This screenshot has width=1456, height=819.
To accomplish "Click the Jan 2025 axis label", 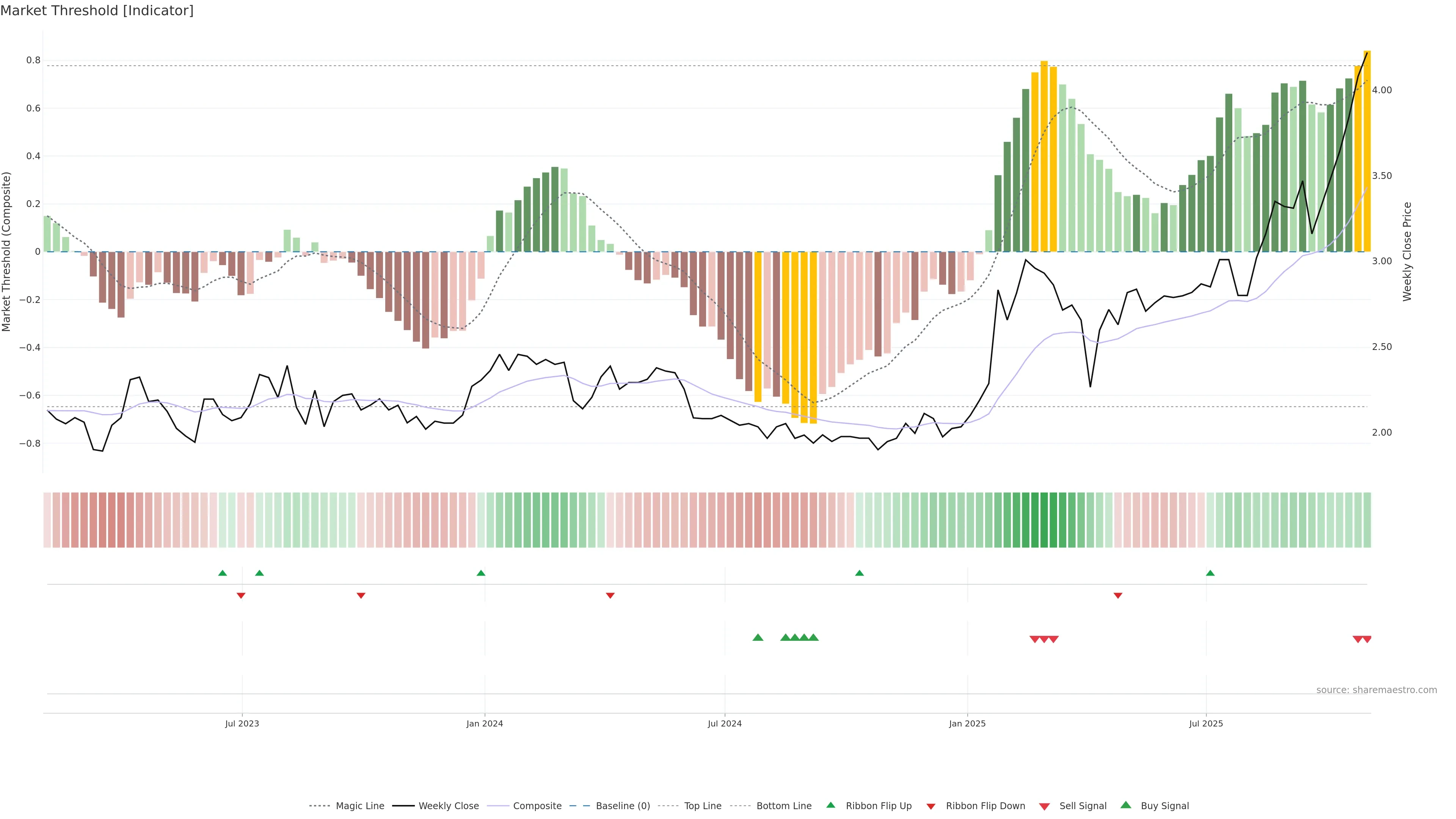I will click(967, 723).
